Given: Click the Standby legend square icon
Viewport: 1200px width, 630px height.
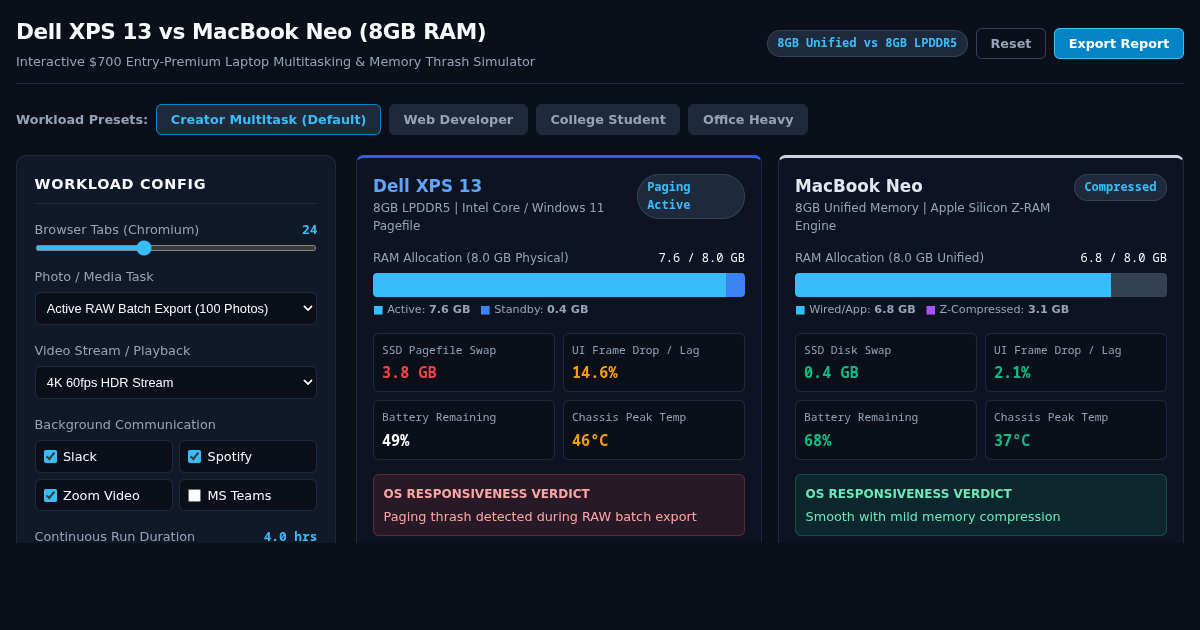Looking at the screenshot, I should (485, 310).
